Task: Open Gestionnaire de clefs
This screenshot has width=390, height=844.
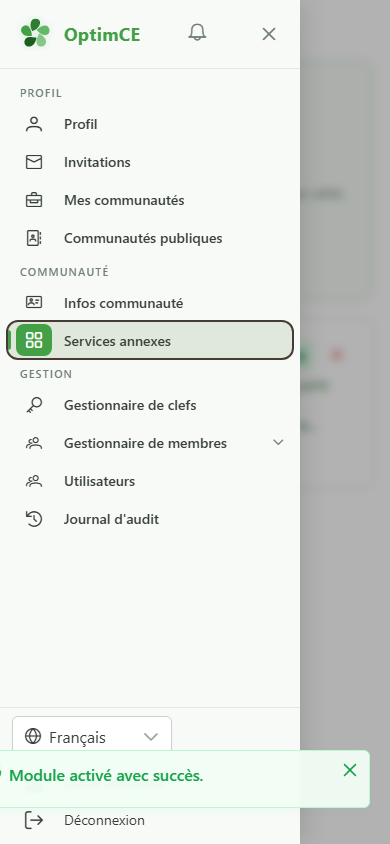Action: click(150, 405)
